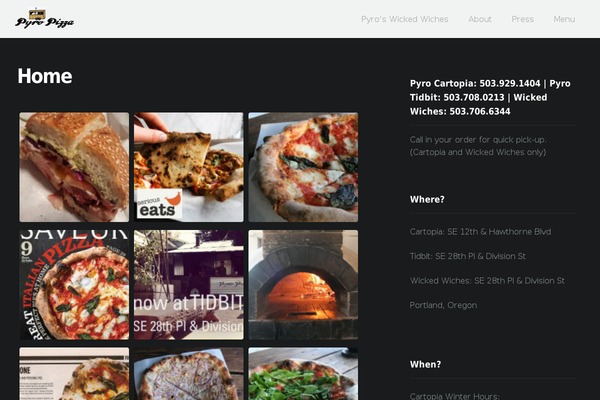Click the 'Portland, Oregon' text

click(x=443, y=305)
